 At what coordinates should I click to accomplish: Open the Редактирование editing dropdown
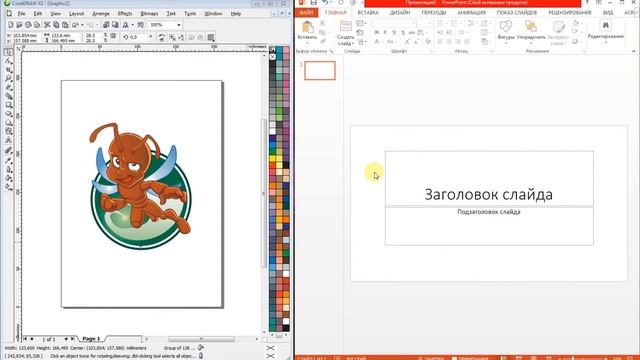[x=605, y=31]
